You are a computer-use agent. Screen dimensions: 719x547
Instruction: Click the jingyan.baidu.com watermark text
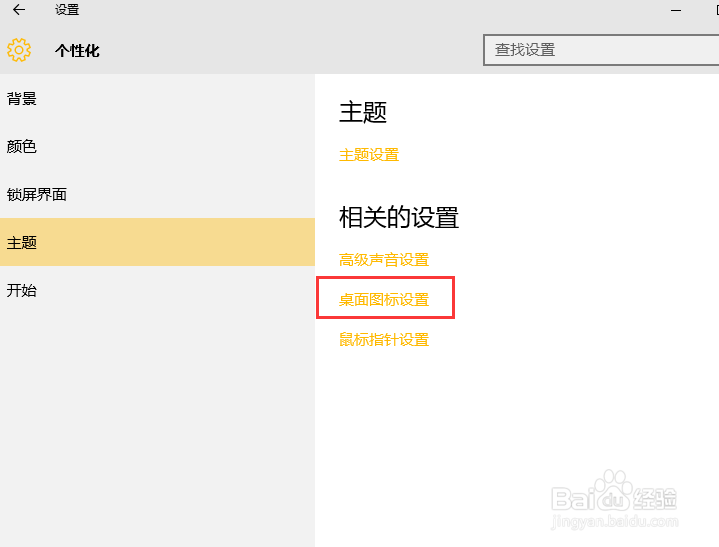click(x=614, y=522)
